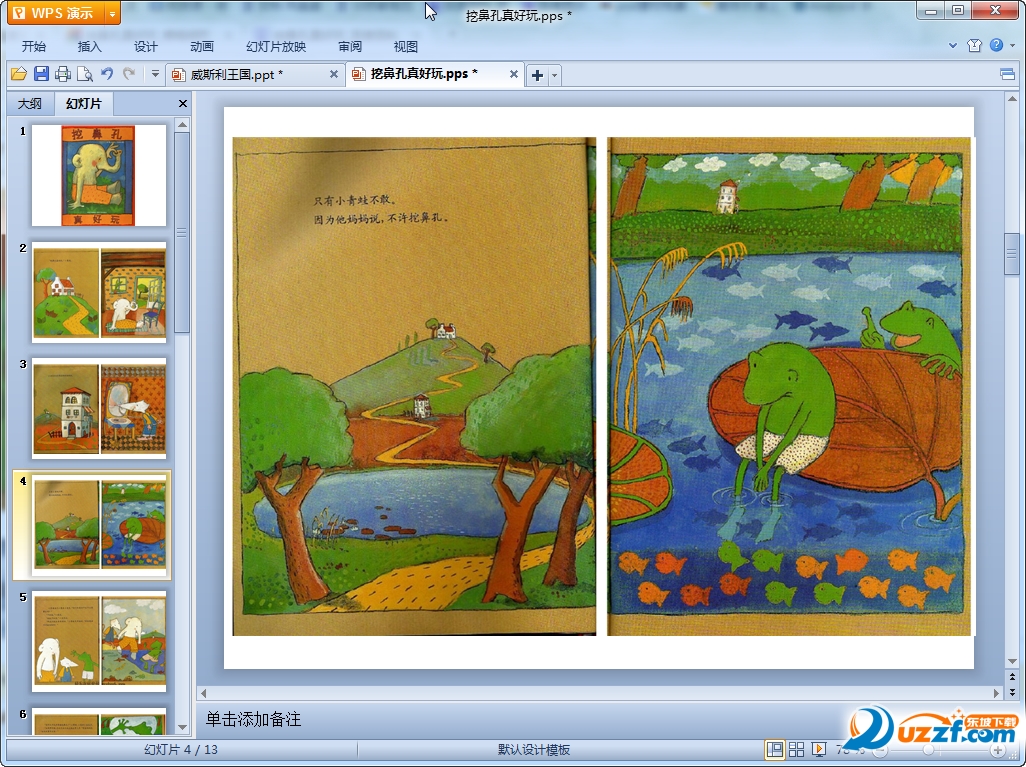1026x767 pixels.
Task: Open the 动画 ribbon tab
Action: 202,46
